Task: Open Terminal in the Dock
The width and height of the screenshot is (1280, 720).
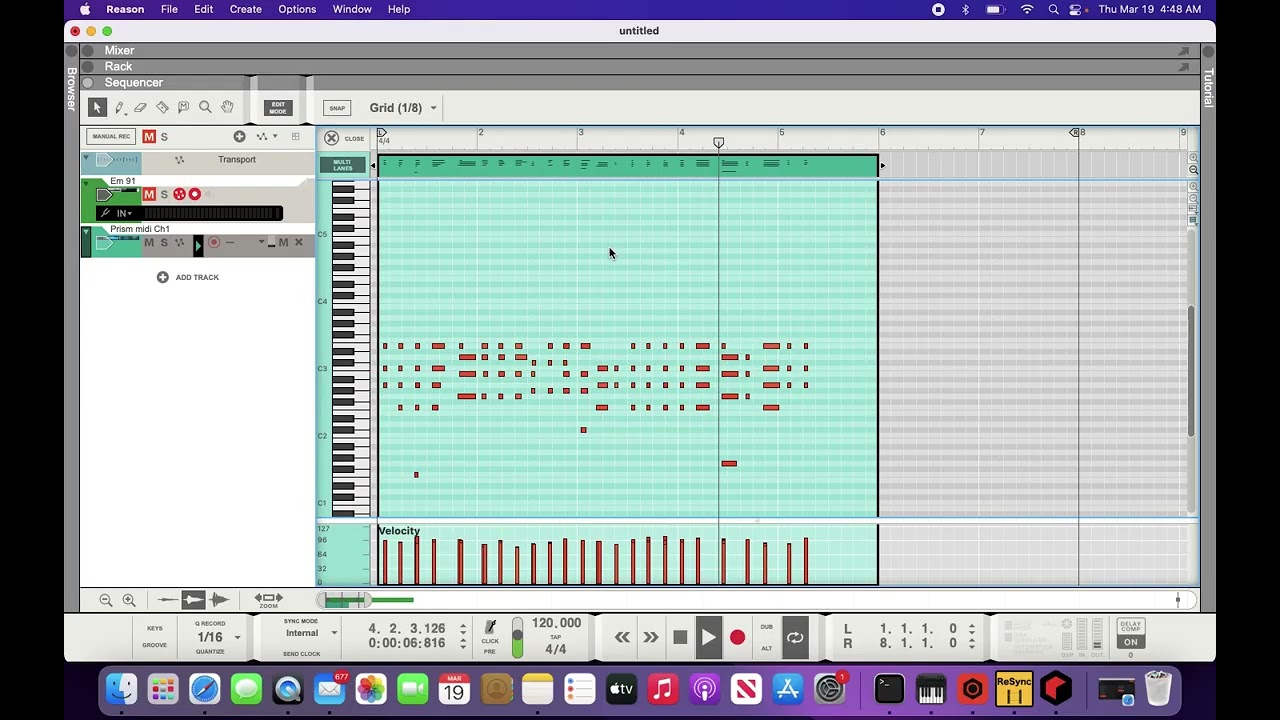Action: click(889, 689)
